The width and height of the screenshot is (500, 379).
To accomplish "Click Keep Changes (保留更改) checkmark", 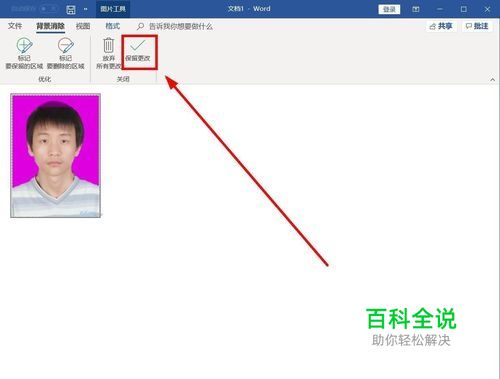I will [138, 51].
